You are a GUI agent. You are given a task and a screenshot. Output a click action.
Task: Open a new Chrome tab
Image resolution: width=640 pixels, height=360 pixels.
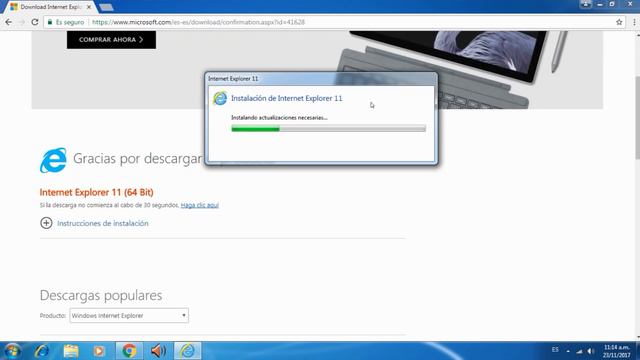pos(106,7)
